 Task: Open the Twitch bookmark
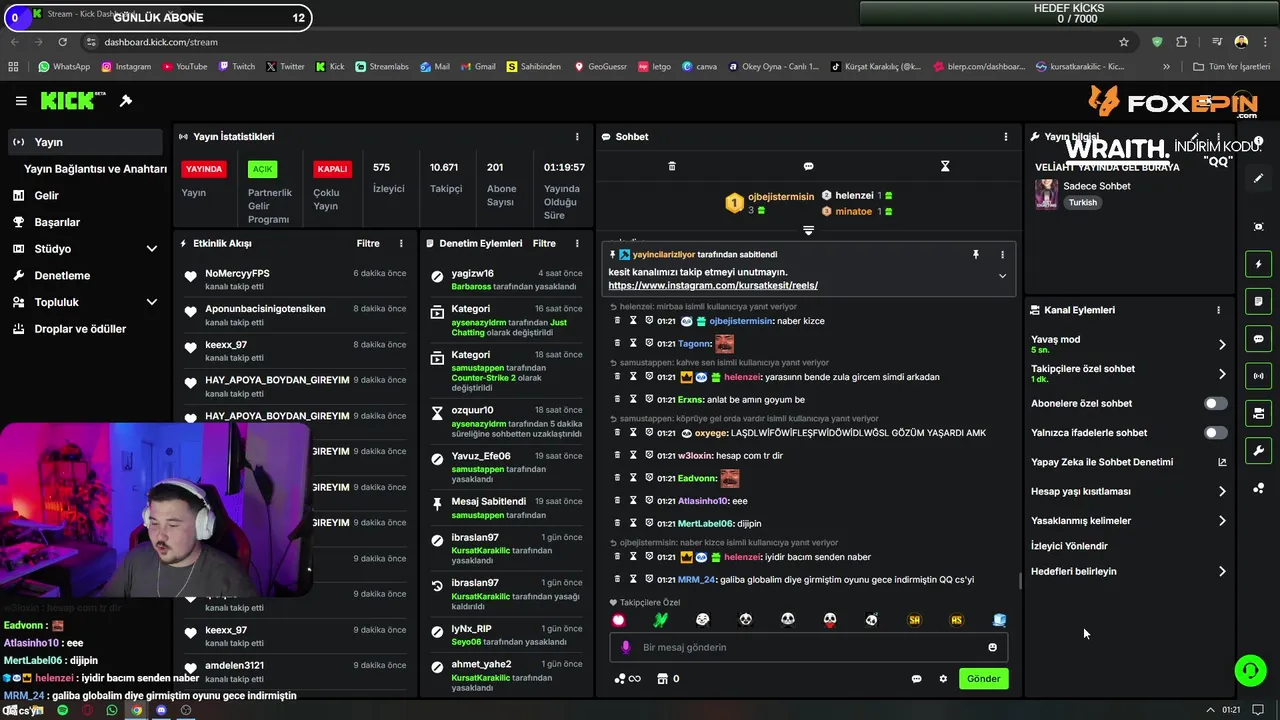pos(236,67)
